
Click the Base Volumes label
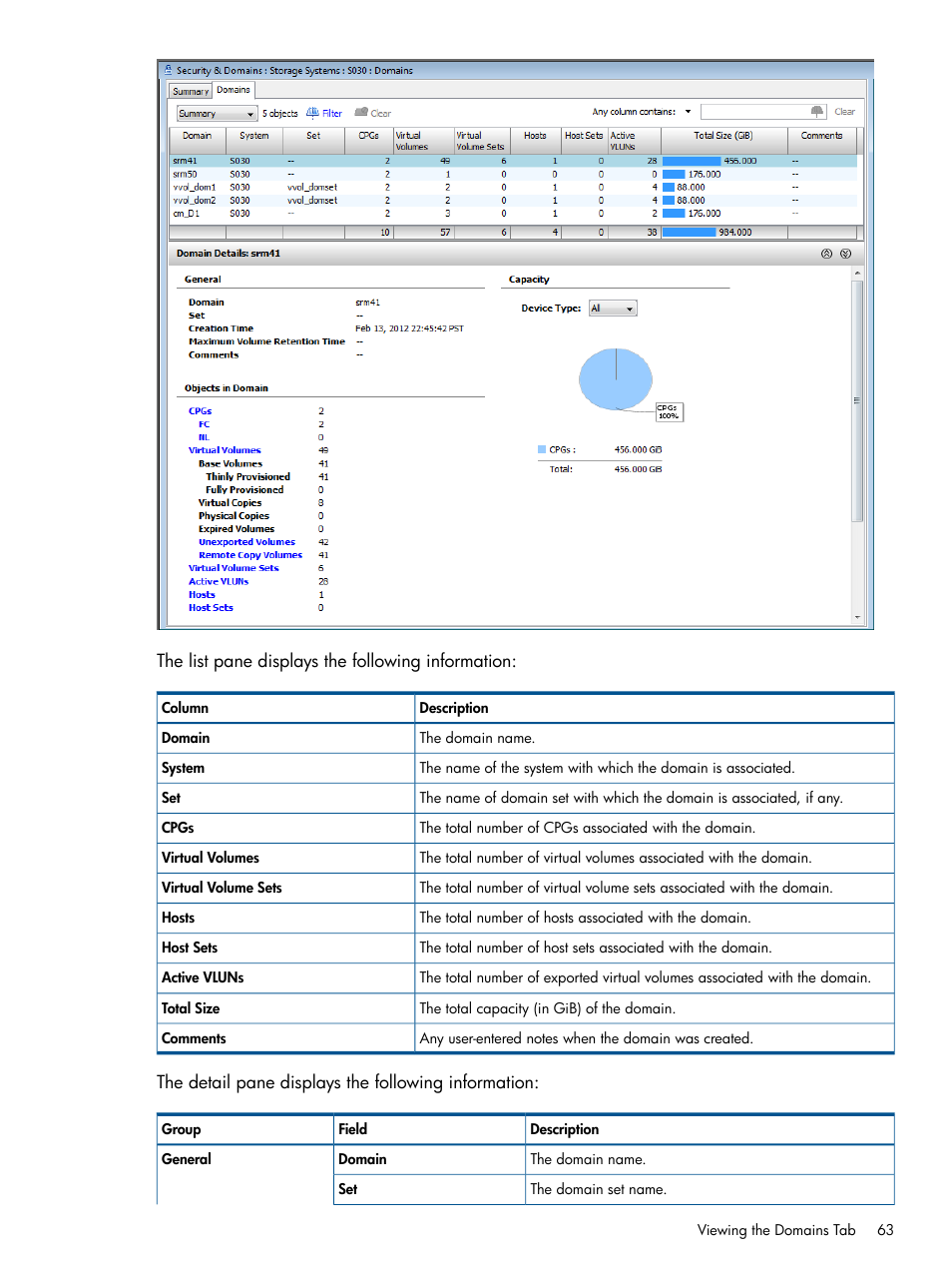click(231, 464)
